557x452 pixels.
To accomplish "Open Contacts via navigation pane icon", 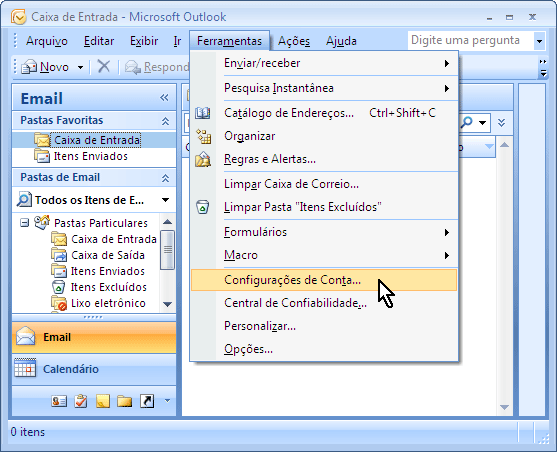I will click(x=59, y=402).
